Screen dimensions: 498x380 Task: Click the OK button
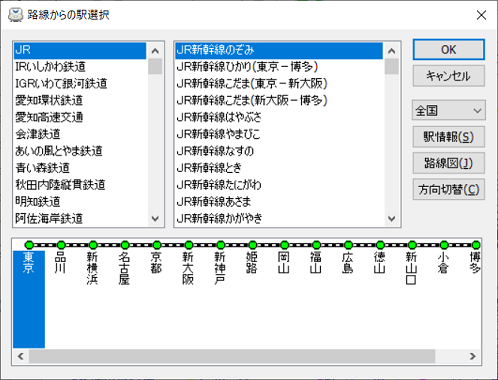pyautogui.click(x=449, y=50)
